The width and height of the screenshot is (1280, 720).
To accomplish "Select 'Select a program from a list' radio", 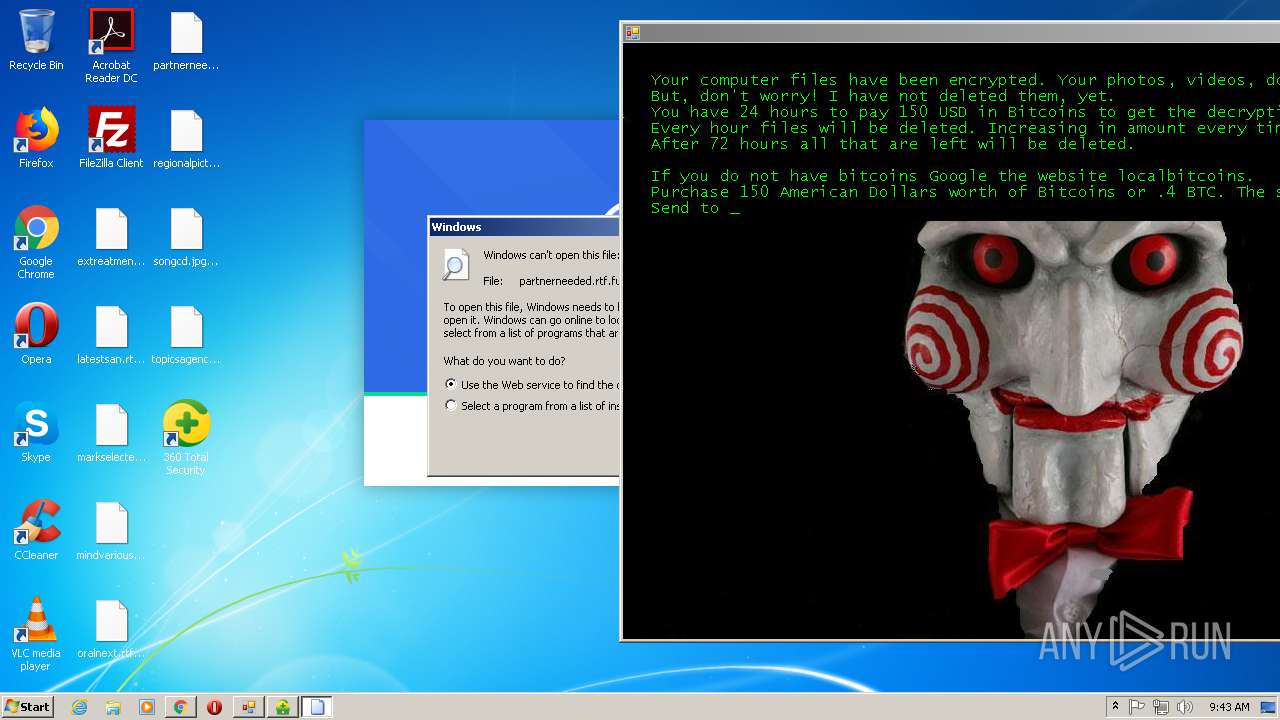I will (x=451, y=405).
